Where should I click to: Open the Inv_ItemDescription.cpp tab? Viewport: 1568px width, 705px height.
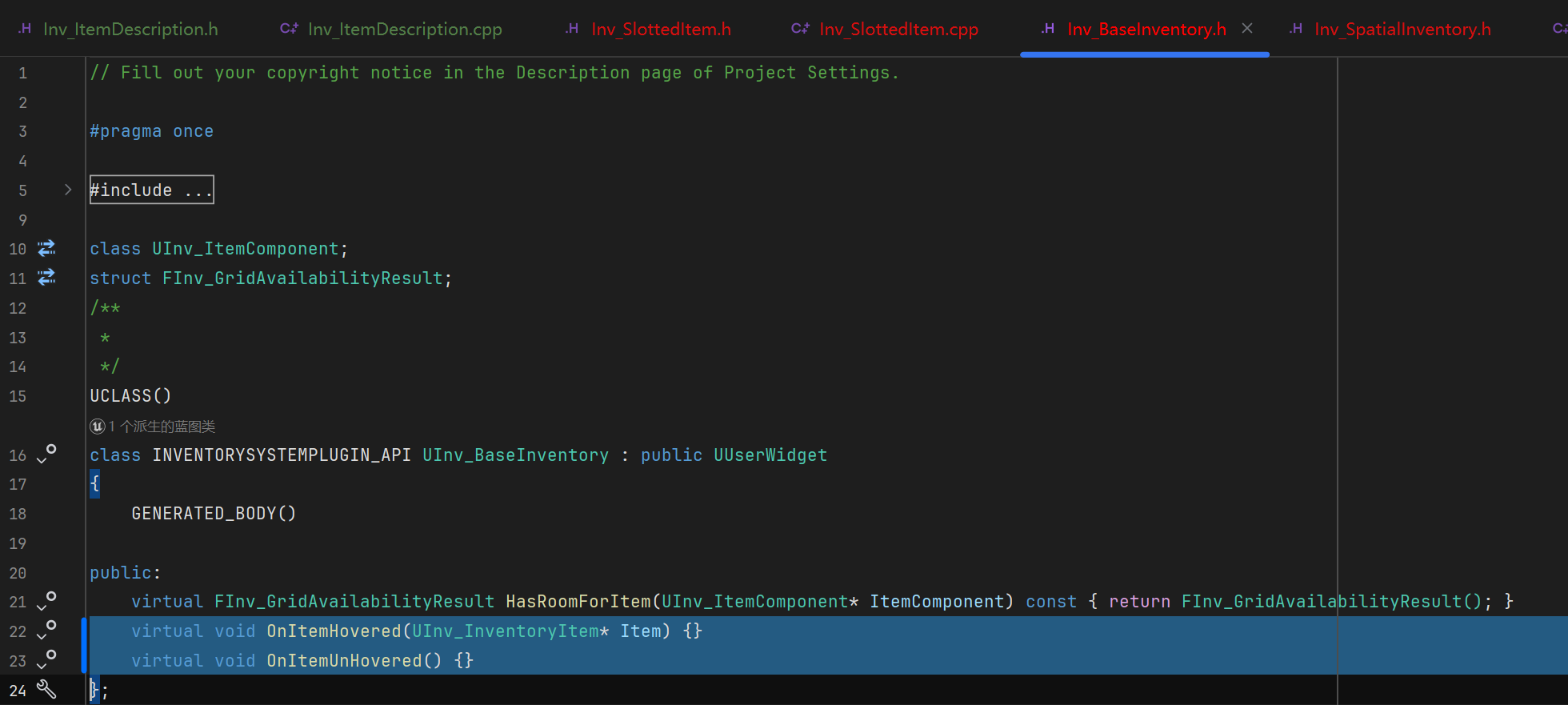(x=405, y=30)
